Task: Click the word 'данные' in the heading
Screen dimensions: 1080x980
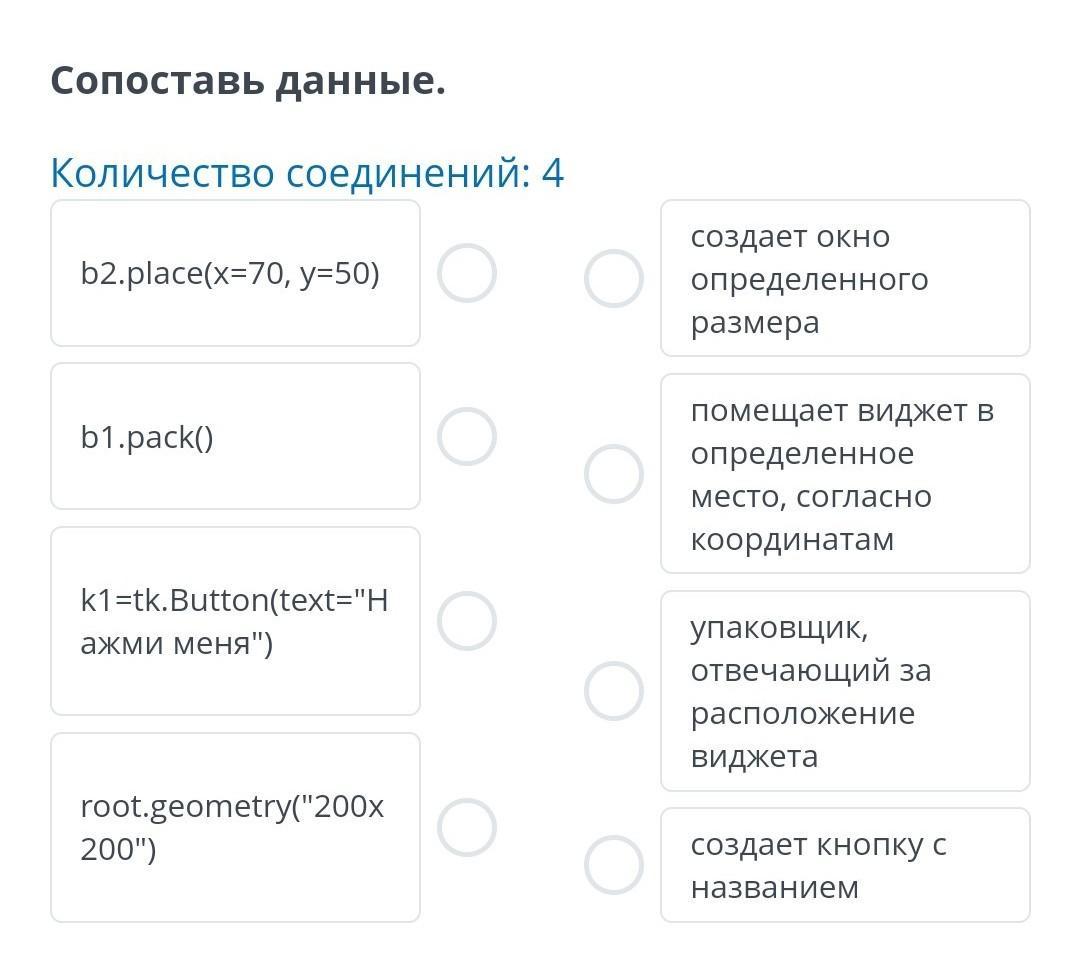Action: [x=359, y=81]
